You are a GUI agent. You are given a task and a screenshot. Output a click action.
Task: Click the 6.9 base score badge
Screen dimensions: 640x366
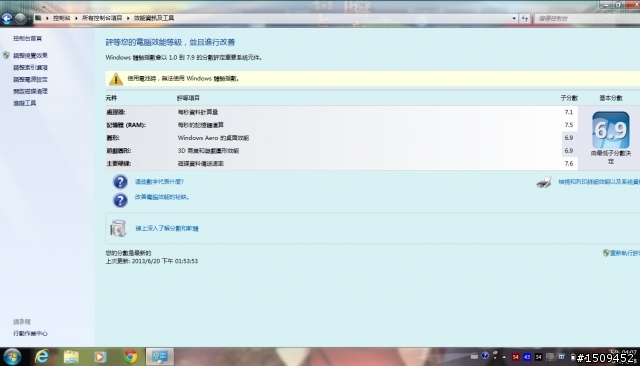[611, 130]
